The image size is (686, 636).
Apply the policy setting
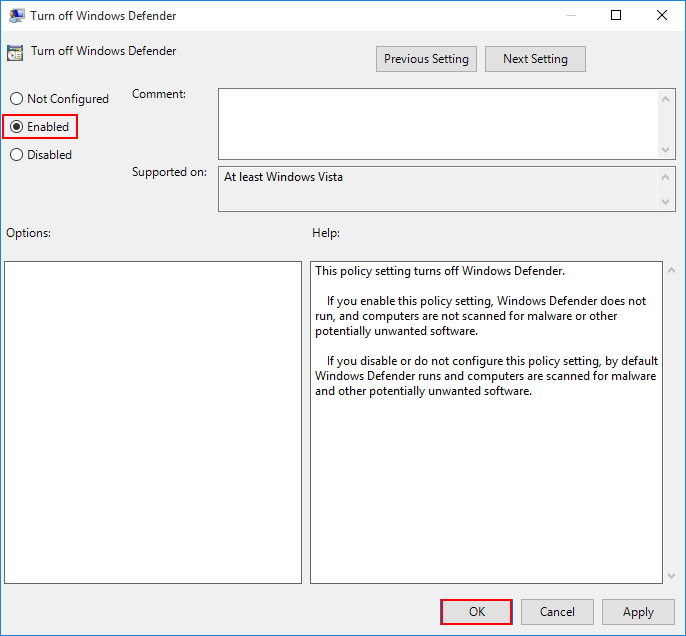click(638, 612)
